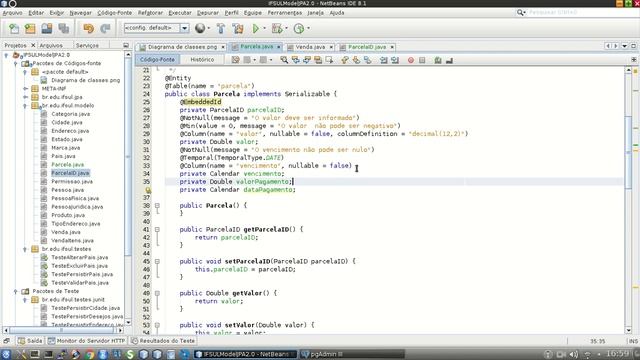640x360 pixels.
Task: Open the Saída output tab
Action: [x=30, y=341]
